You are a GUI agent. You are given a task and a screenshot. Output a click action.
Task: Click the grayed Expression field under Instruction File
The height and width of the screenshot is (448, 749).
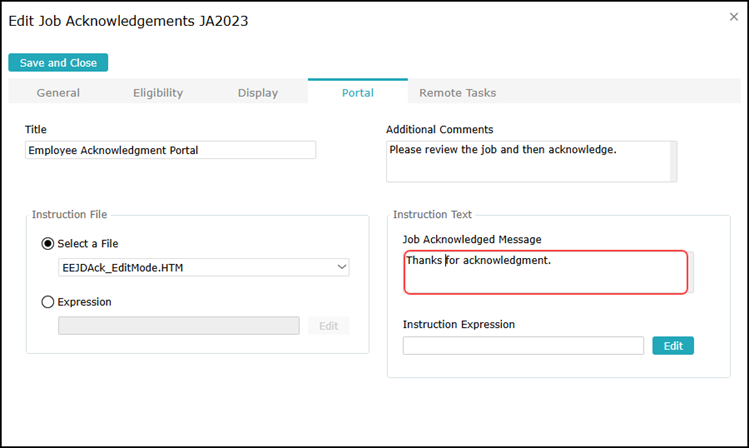179,326
